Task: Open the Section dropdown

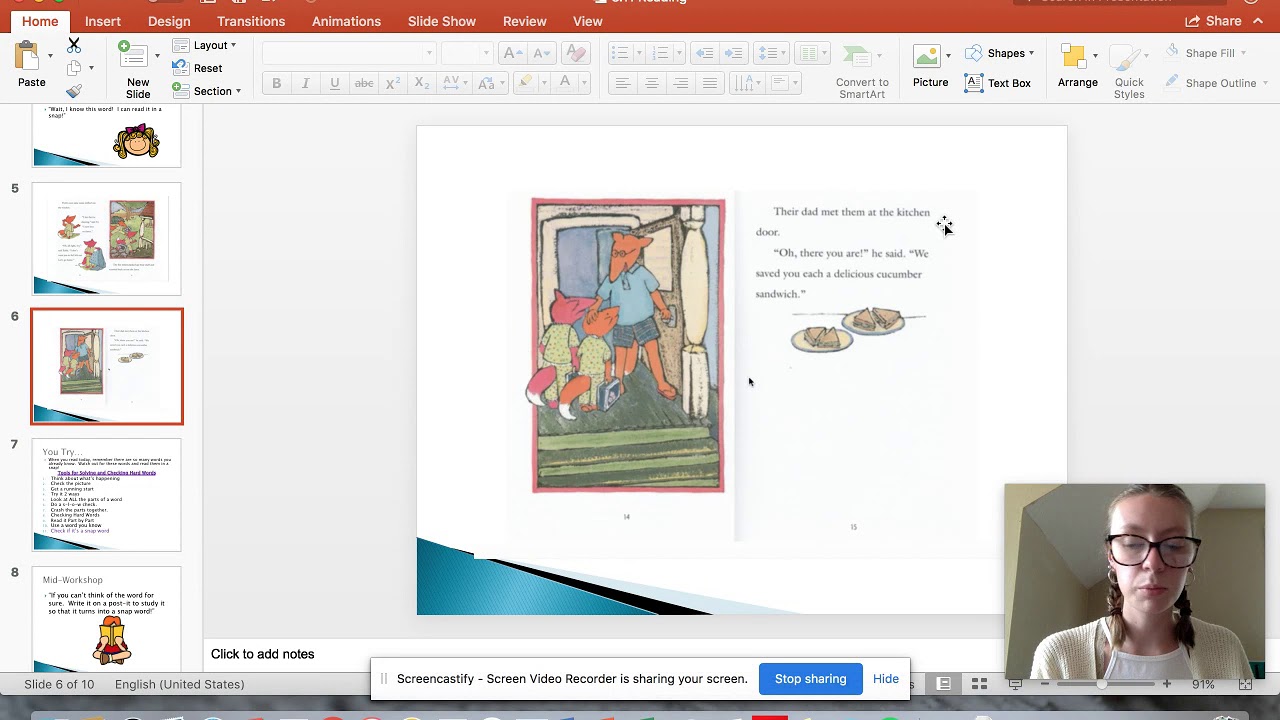Action: pos(207,91)
